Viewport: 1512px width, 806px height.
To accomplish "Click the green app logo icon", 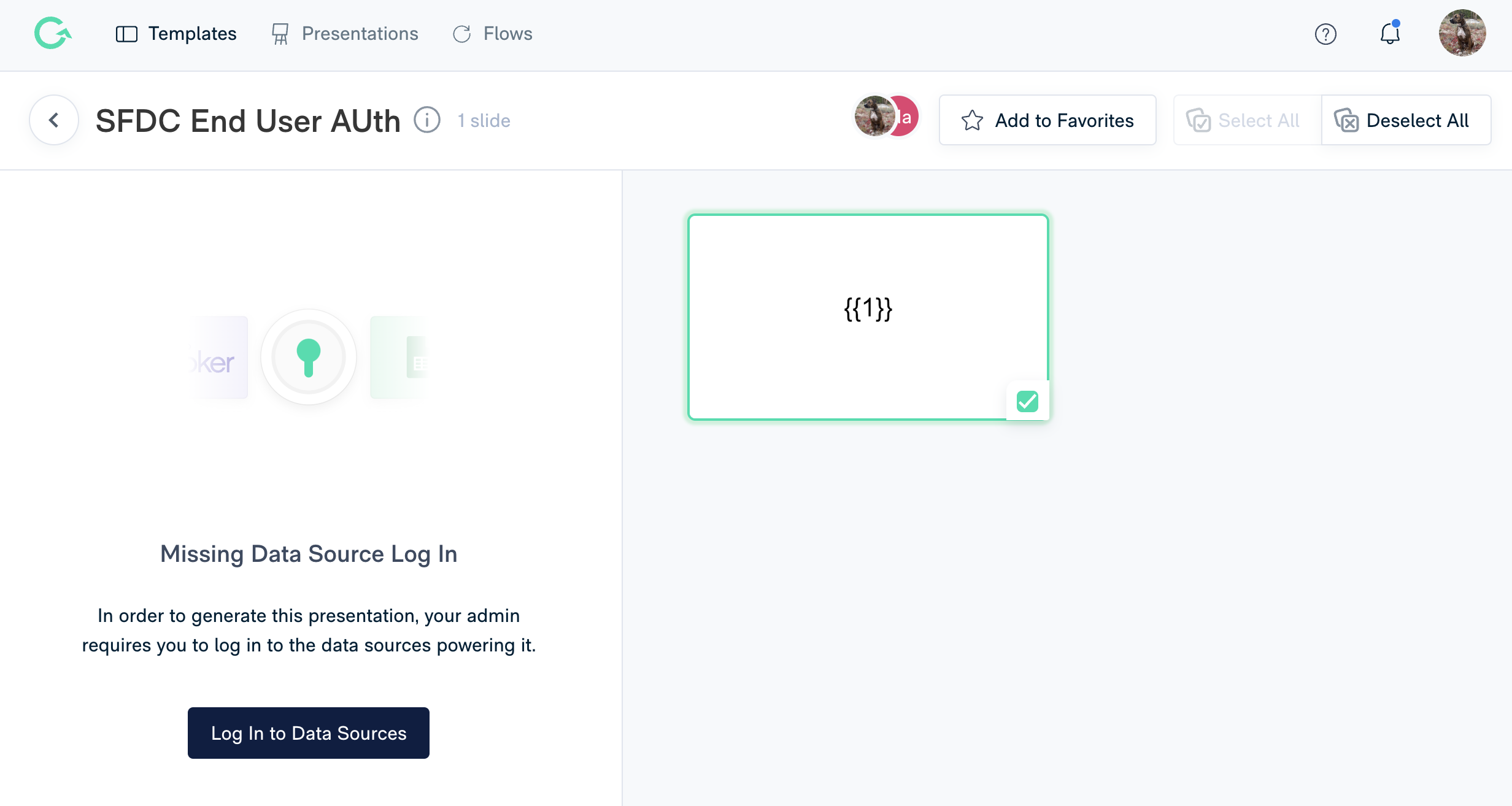I will click(x=53, y=33).
